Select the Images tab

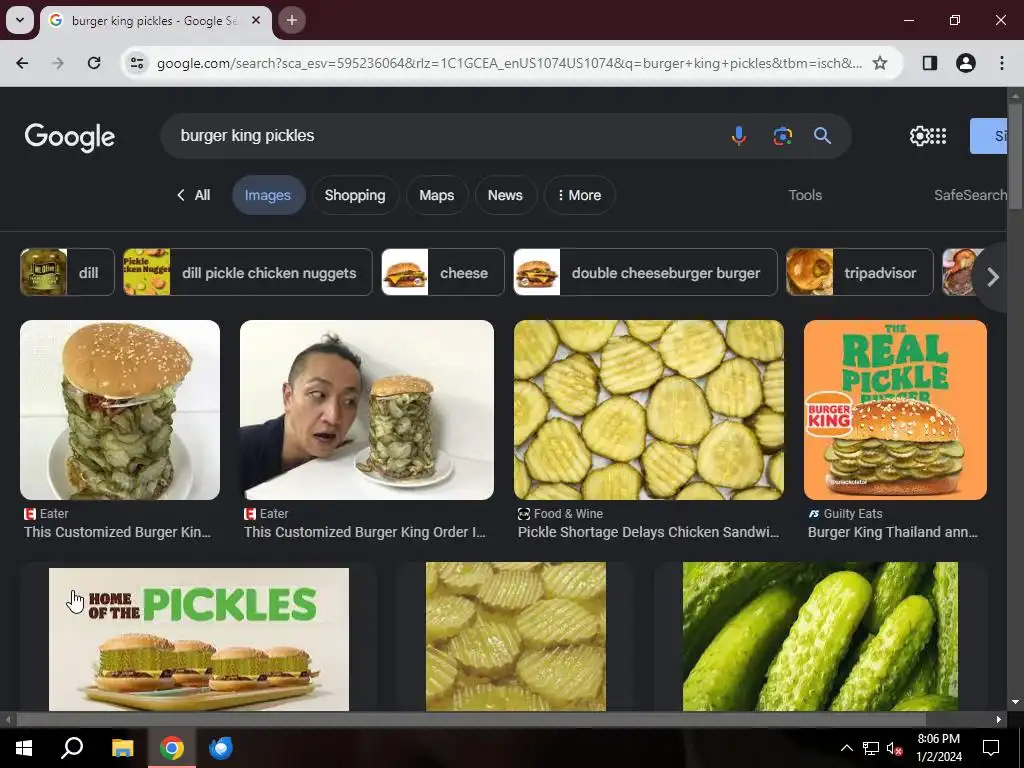tap(268, 195)
